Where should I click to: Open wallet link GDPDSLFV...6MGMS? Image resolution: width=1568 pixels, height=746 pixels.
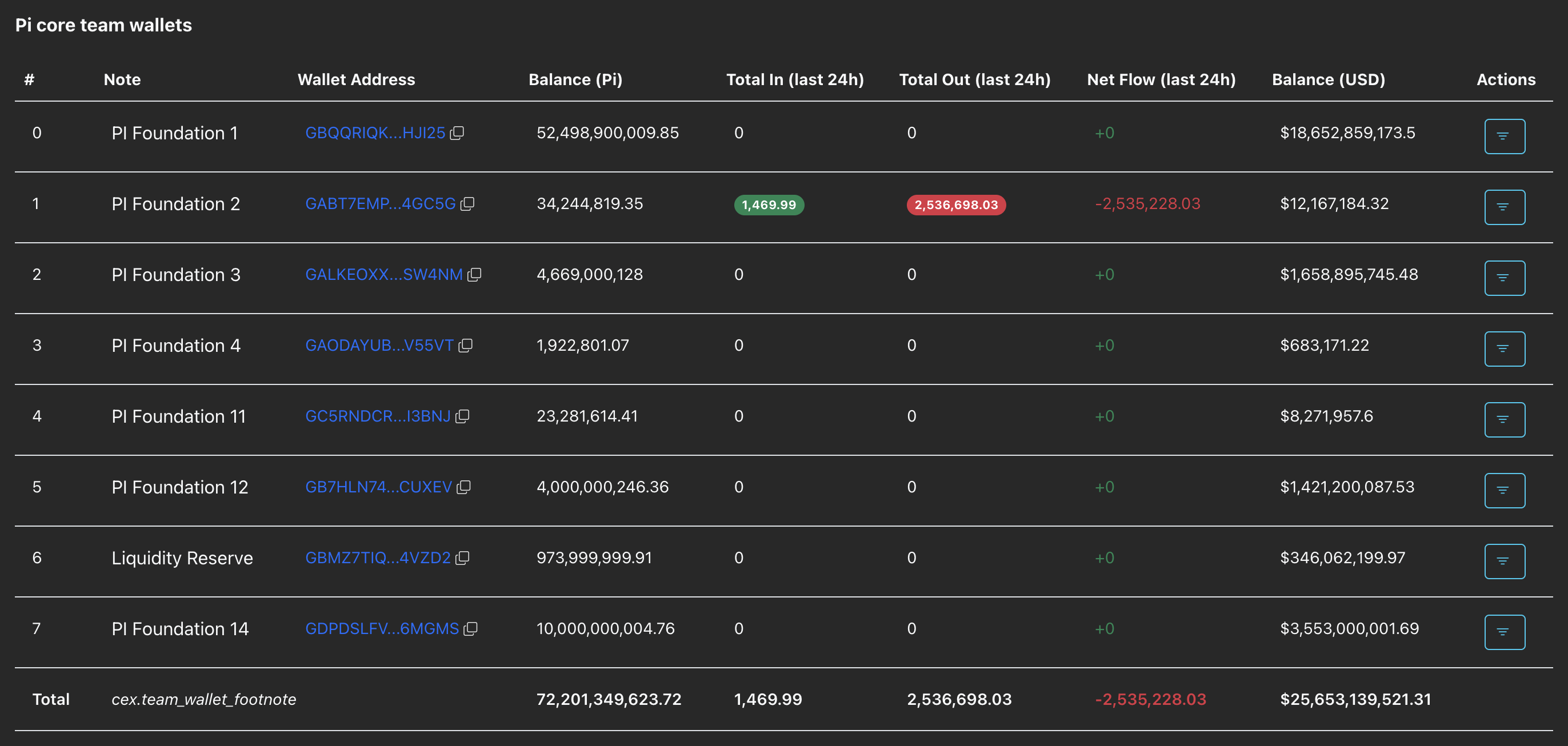pos(382,628)
